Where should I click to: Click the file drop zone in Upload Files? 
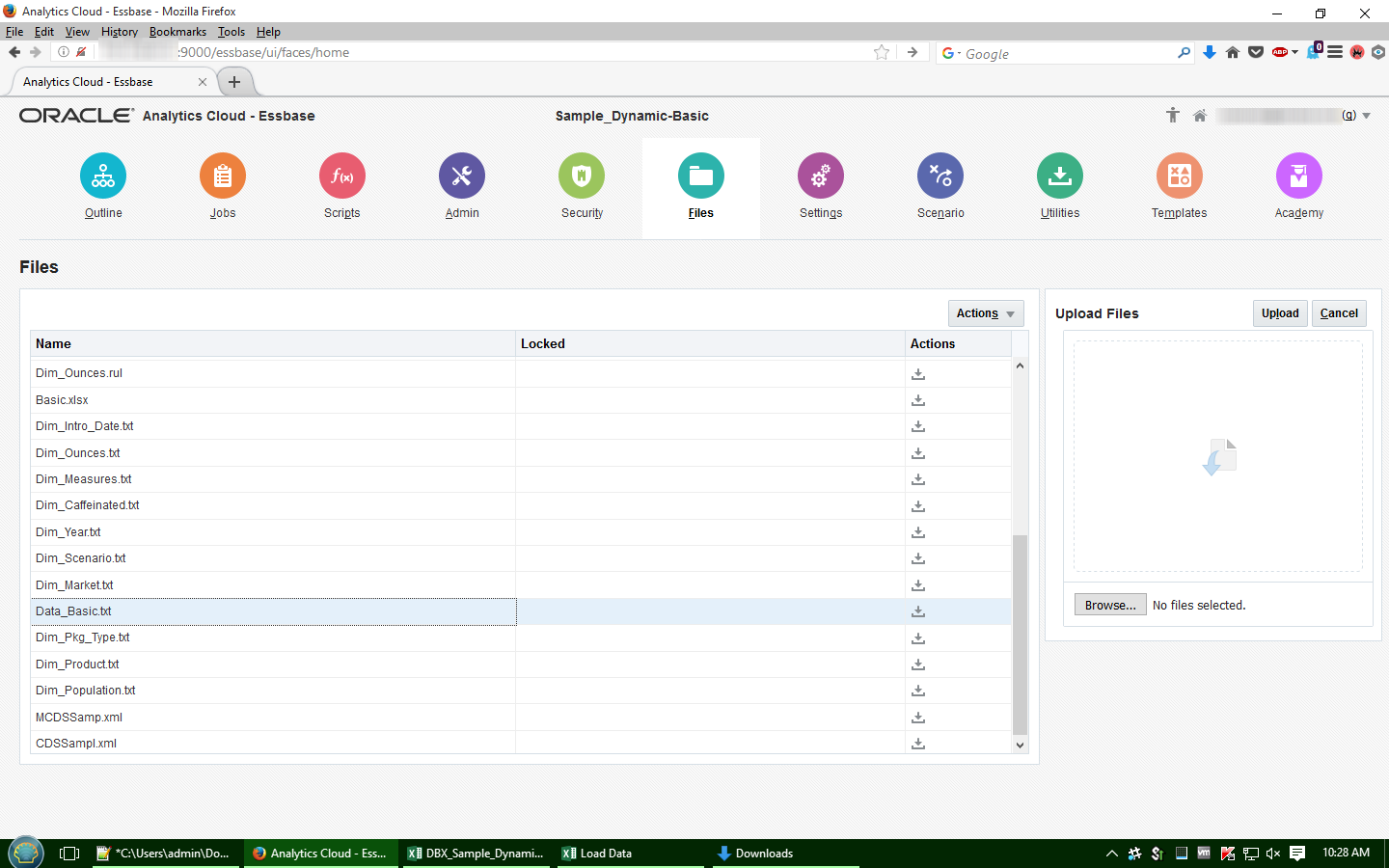(x=1218, y=456)
